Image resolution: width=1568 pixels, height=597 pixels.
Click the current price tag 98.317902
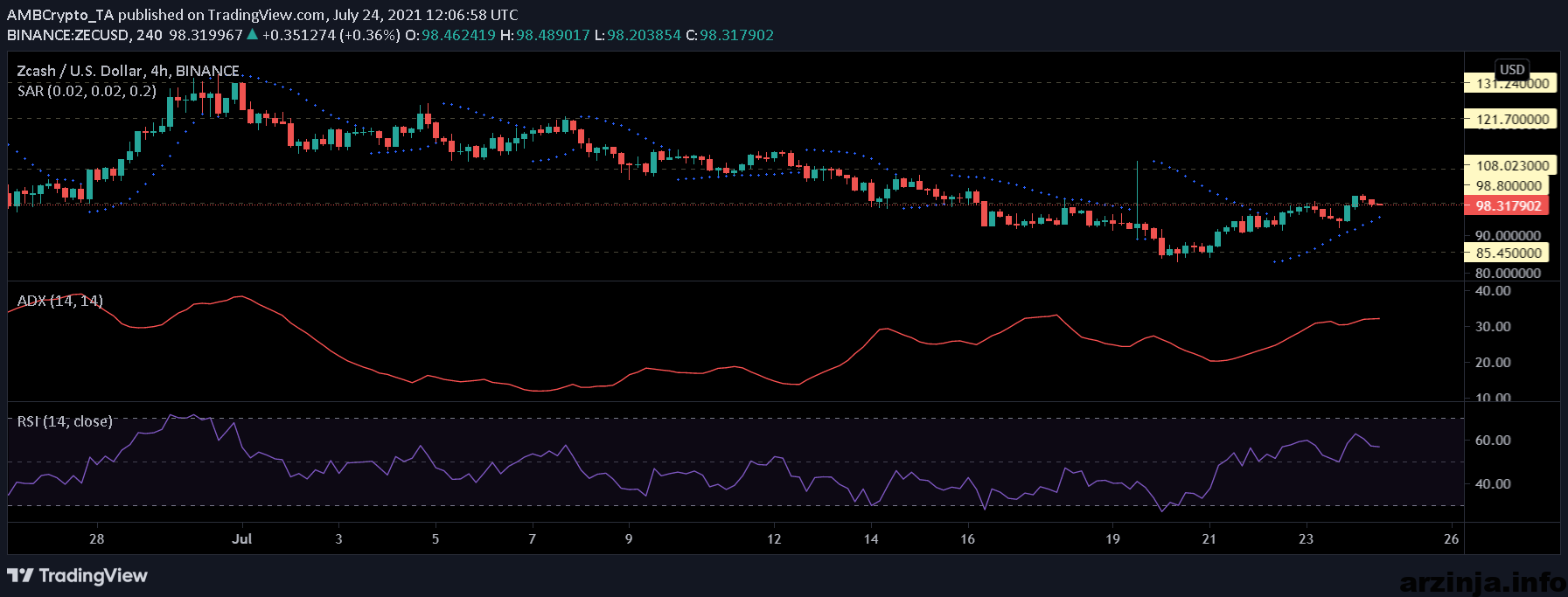coord(1508,206)
